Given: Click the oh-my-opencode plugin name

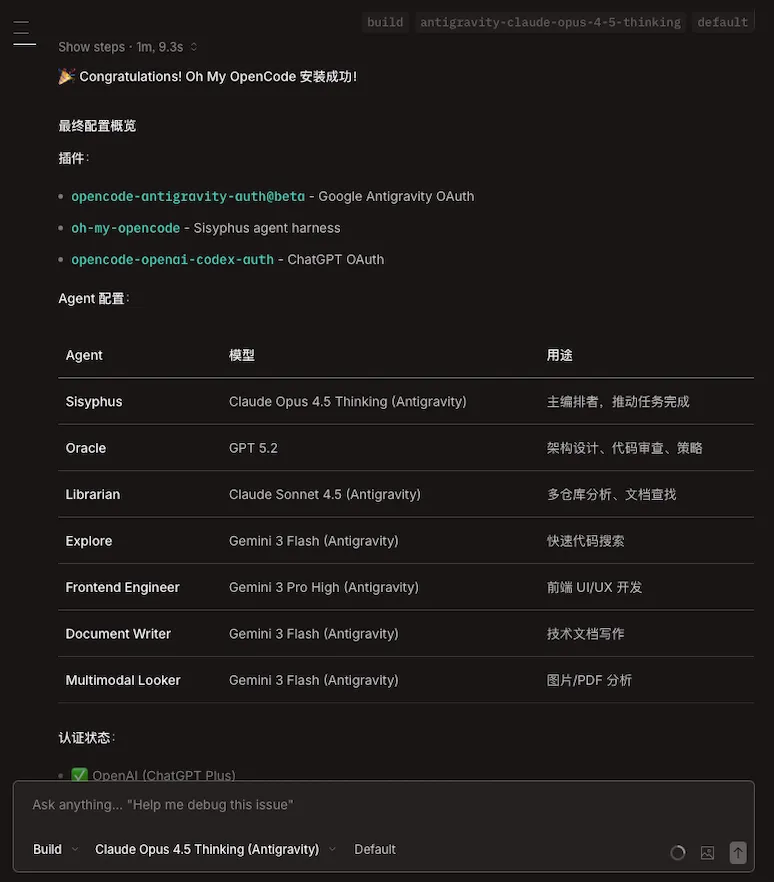Looking at the screenshot, I should [x=126, y=228].
